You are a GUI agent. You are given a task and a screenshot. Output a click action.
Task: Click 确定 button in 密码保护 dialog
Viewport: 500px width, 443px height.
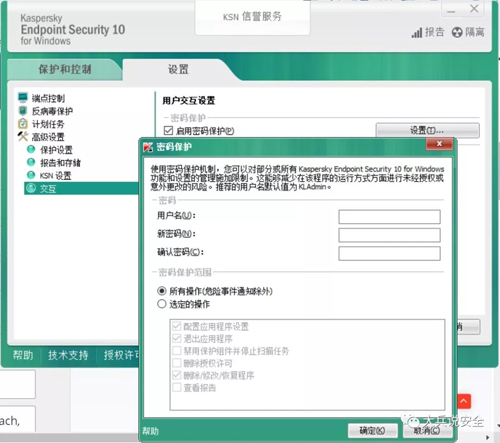tap(373, 431)
